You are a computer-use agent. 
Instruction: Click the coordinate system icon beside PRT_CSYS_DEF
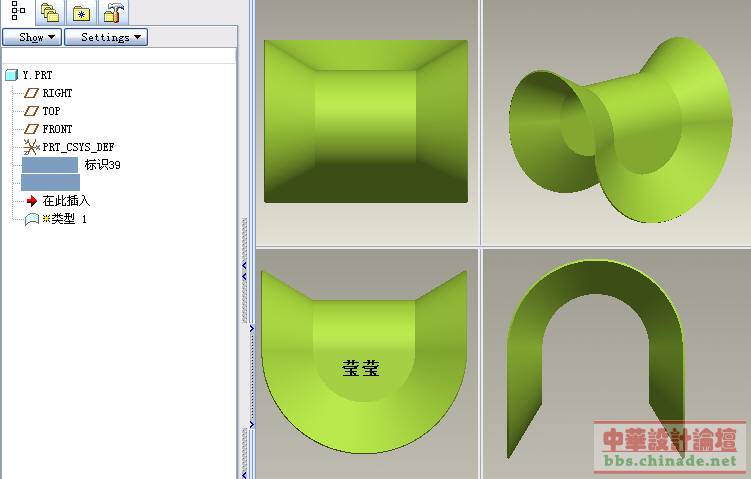coord(32,147)
